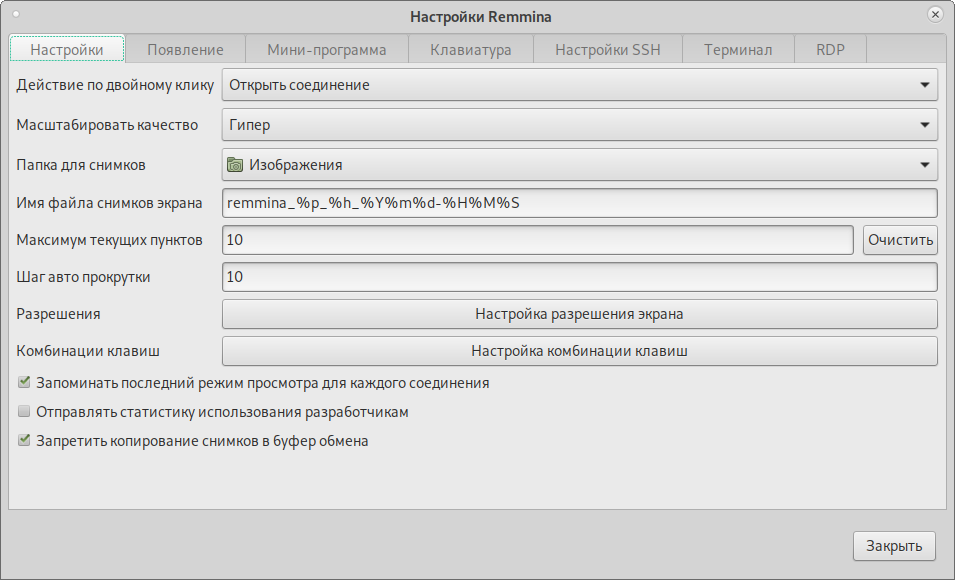Open the Папка для снимков folder chooser
This screenshot has width=955, height=580.
coord(579,164)
